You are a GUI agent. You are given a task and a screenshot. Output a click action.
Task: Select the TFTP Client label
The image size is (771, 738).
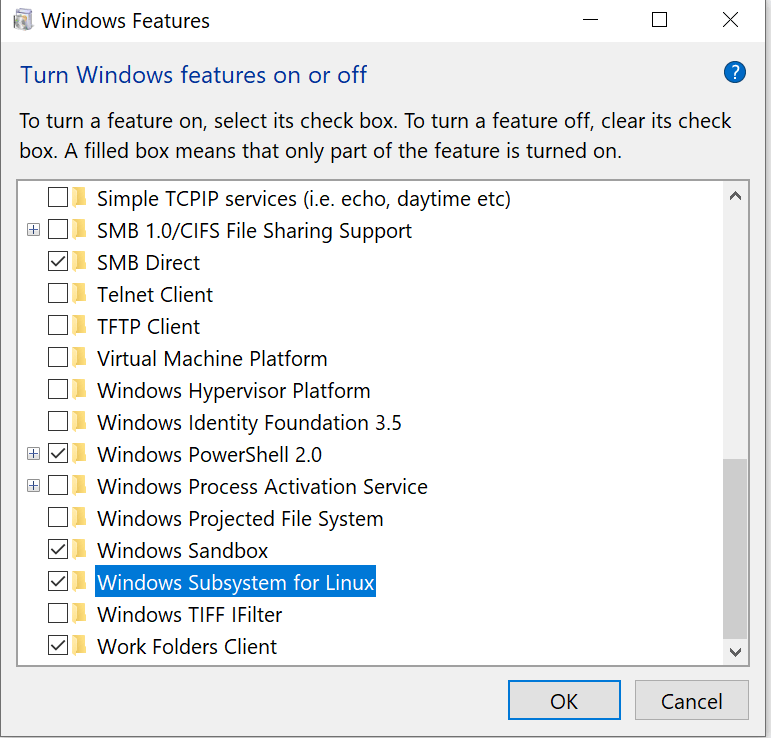[x=148, y=326]
